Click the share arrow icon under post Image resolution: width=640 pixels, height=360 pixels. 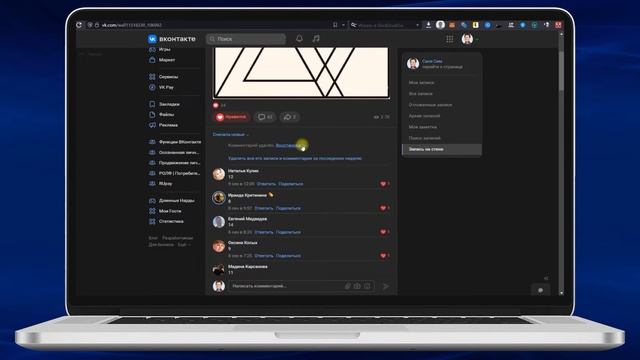tap(287, 117)
